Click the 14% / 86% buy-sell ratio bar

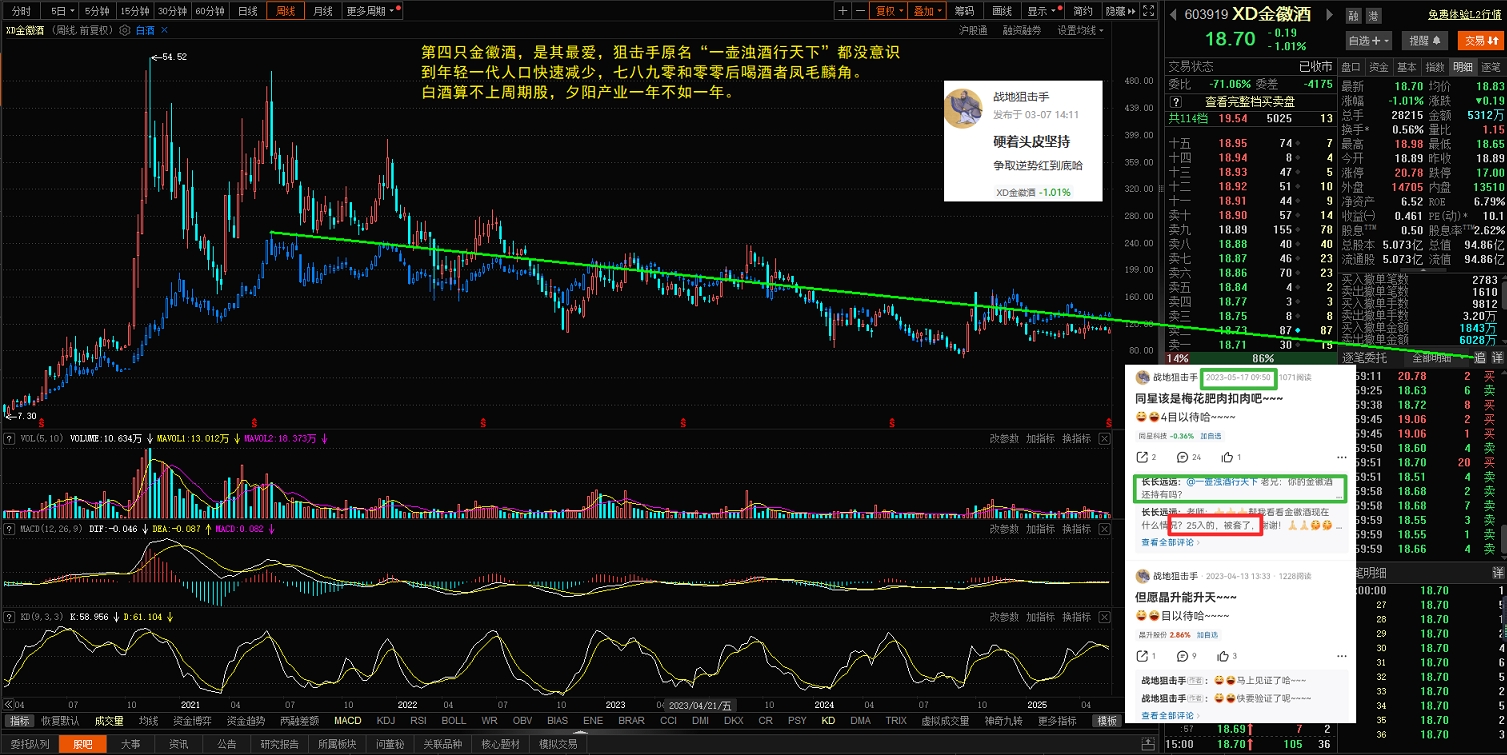tap(1250, 358)
